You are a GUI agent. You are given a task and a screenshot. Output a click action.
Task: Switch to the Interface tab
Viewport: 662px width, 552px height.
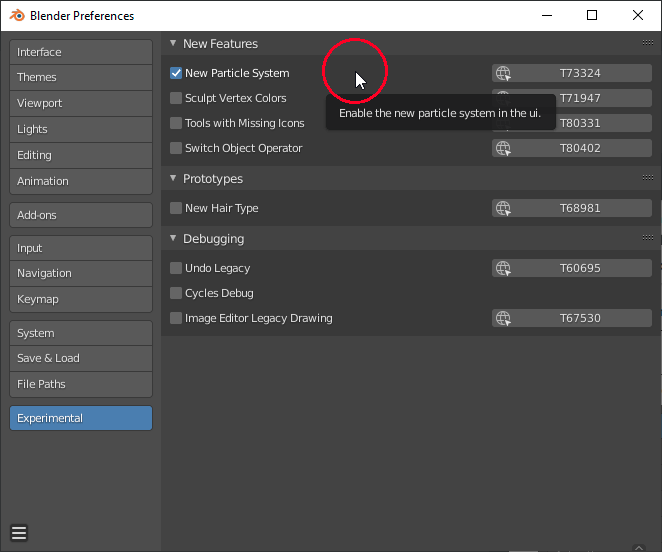[81, 52]
